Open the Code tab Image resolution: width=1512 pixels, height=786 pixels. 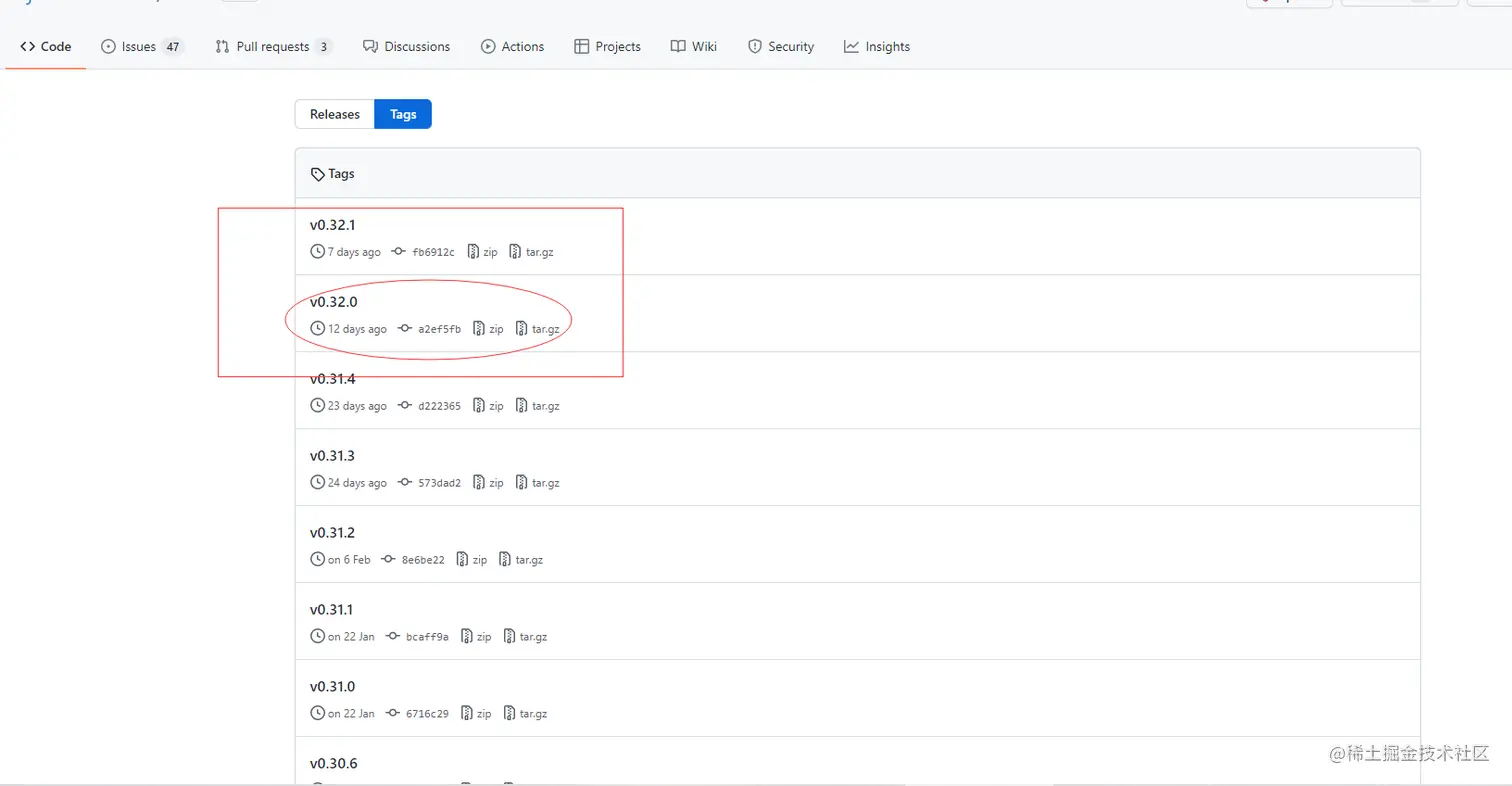click(46, 46)
